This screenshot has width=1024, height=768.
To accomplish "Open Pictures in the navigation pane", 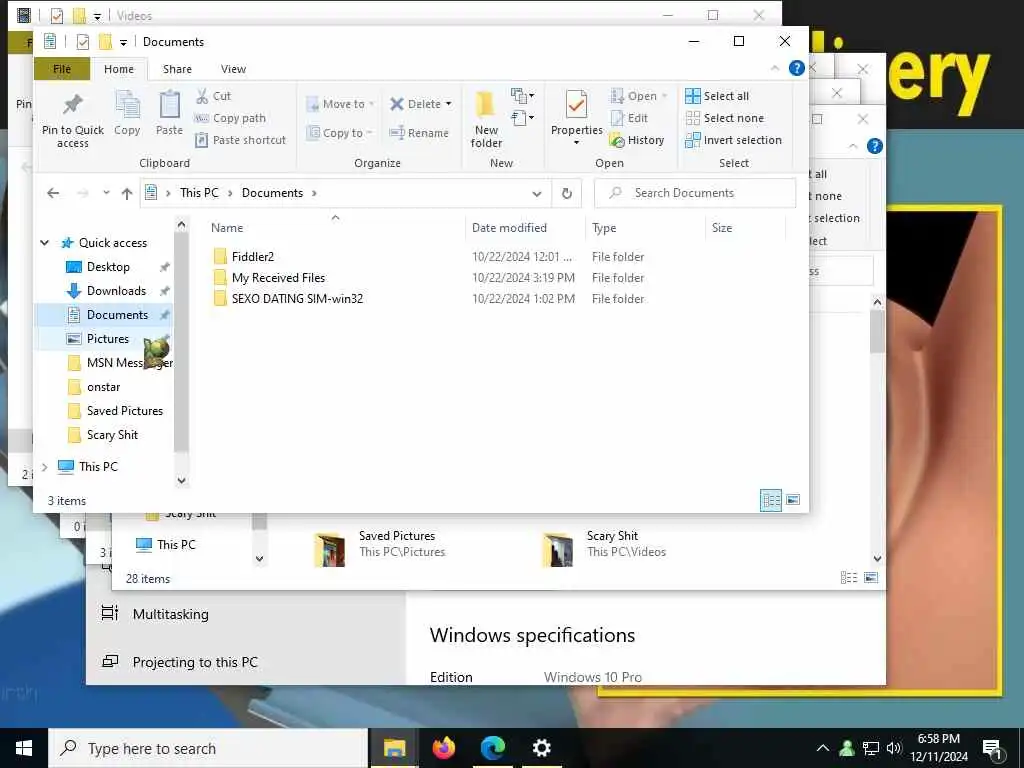I will click(108, 339).
